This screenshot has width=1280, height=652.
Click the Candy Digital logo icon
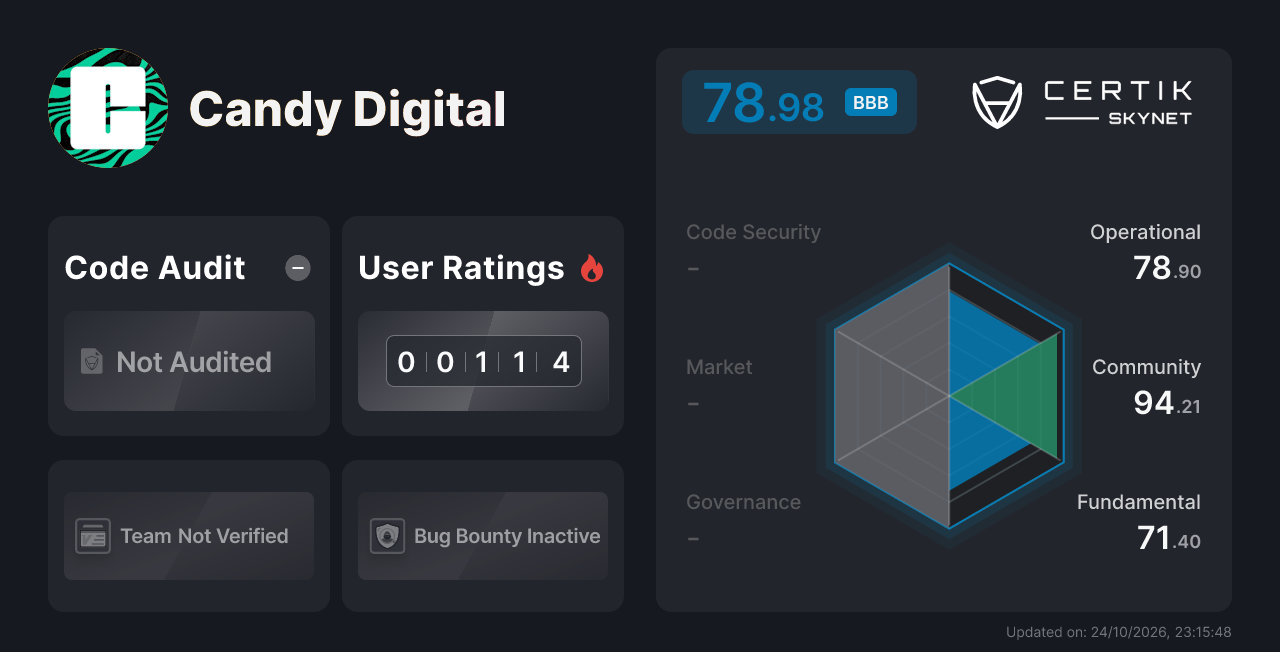pos(108,108)
